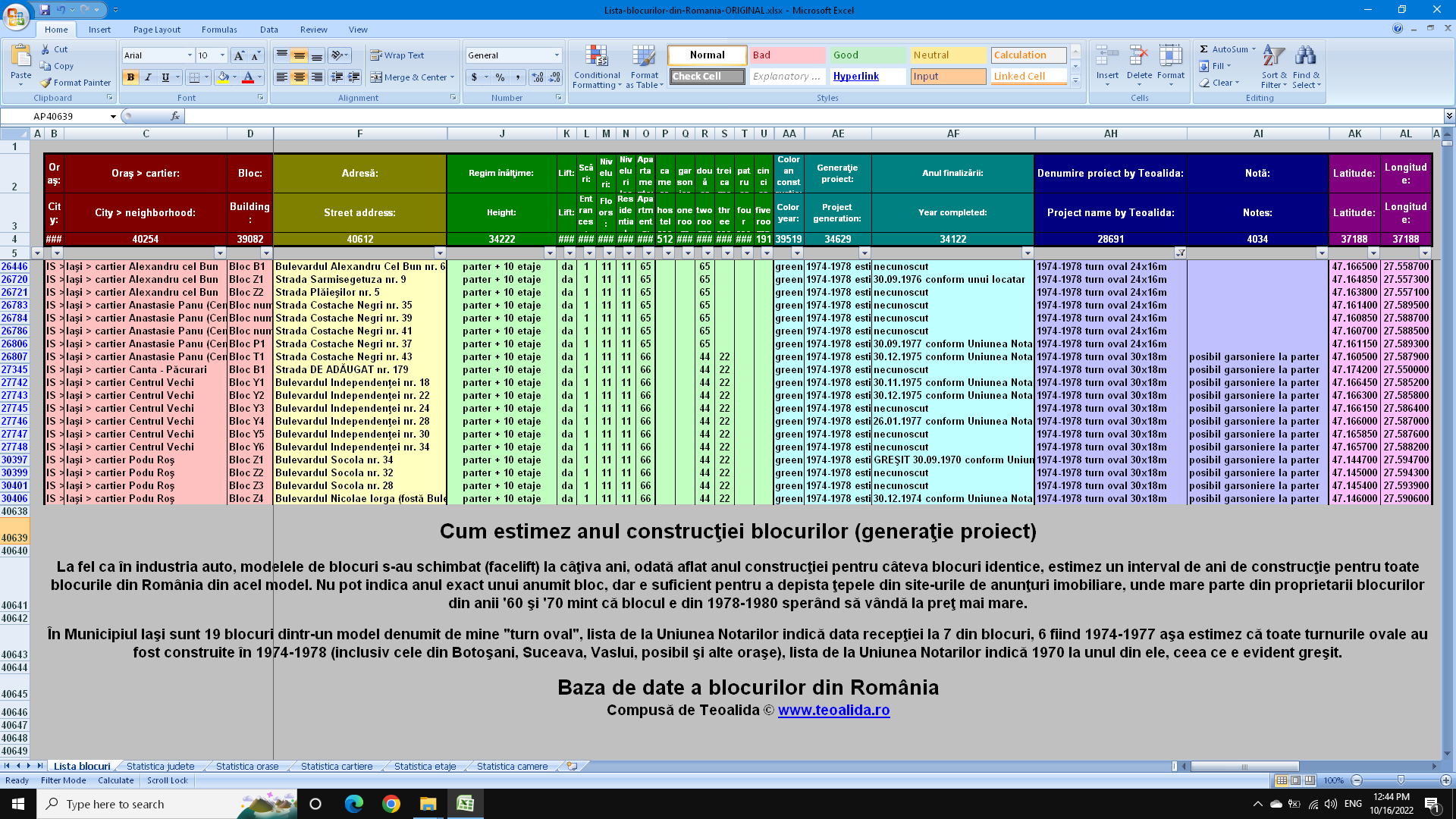Open Format as Table gallery
Image resolution: width=1456 pixels, height=819 pixels.
(644, 67)
